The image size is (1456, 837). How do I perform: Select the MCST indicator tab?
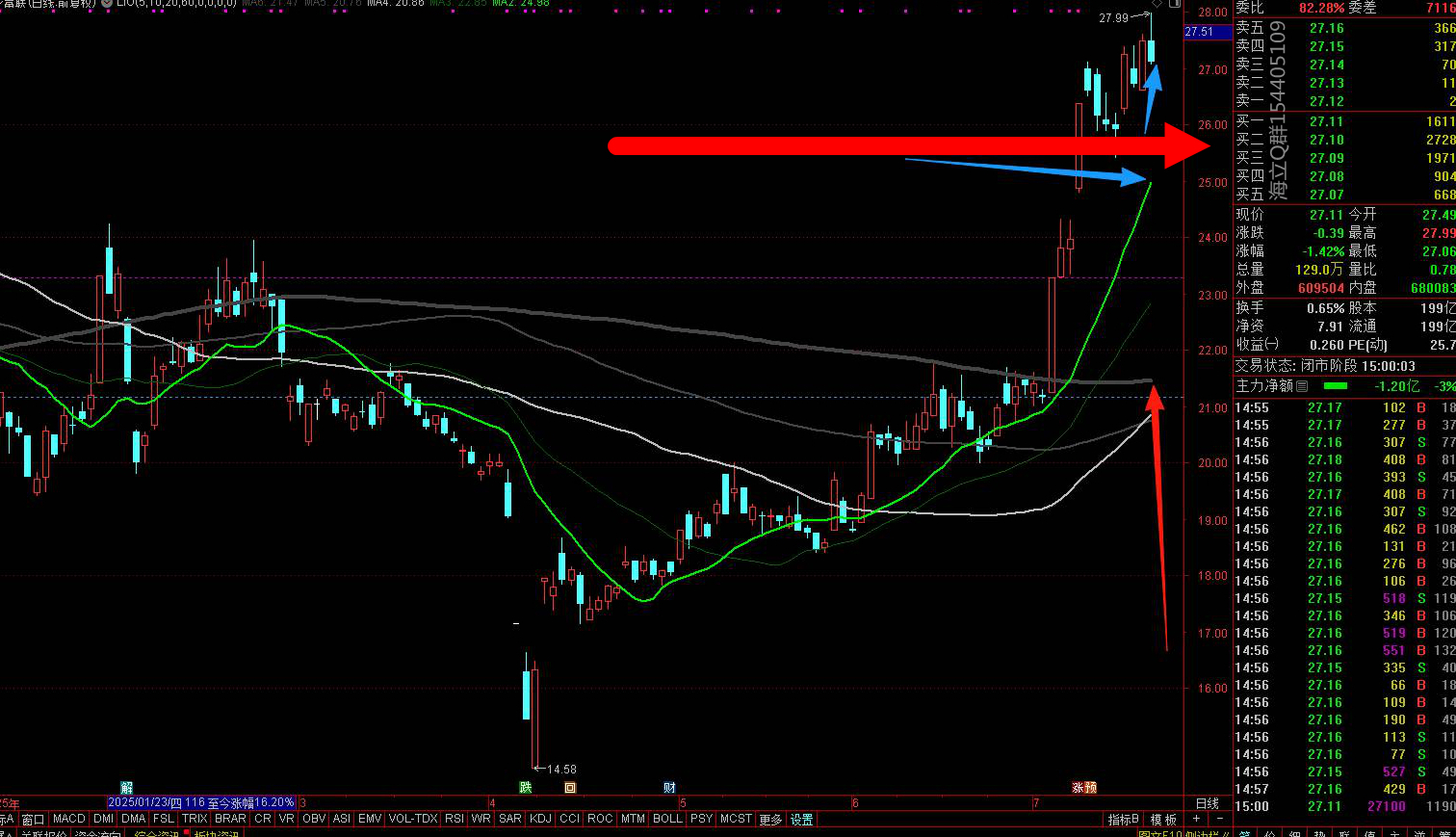(x=736, y=819)
